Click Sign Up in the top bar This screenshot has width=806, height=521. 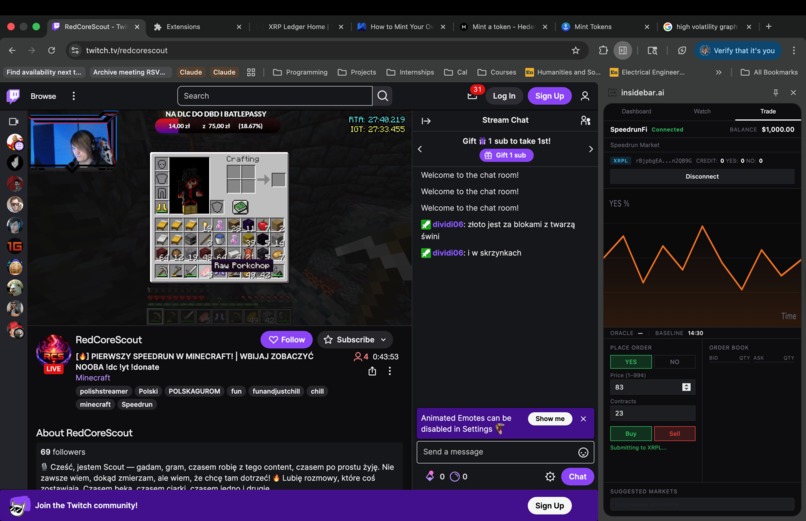pos(549,96)
